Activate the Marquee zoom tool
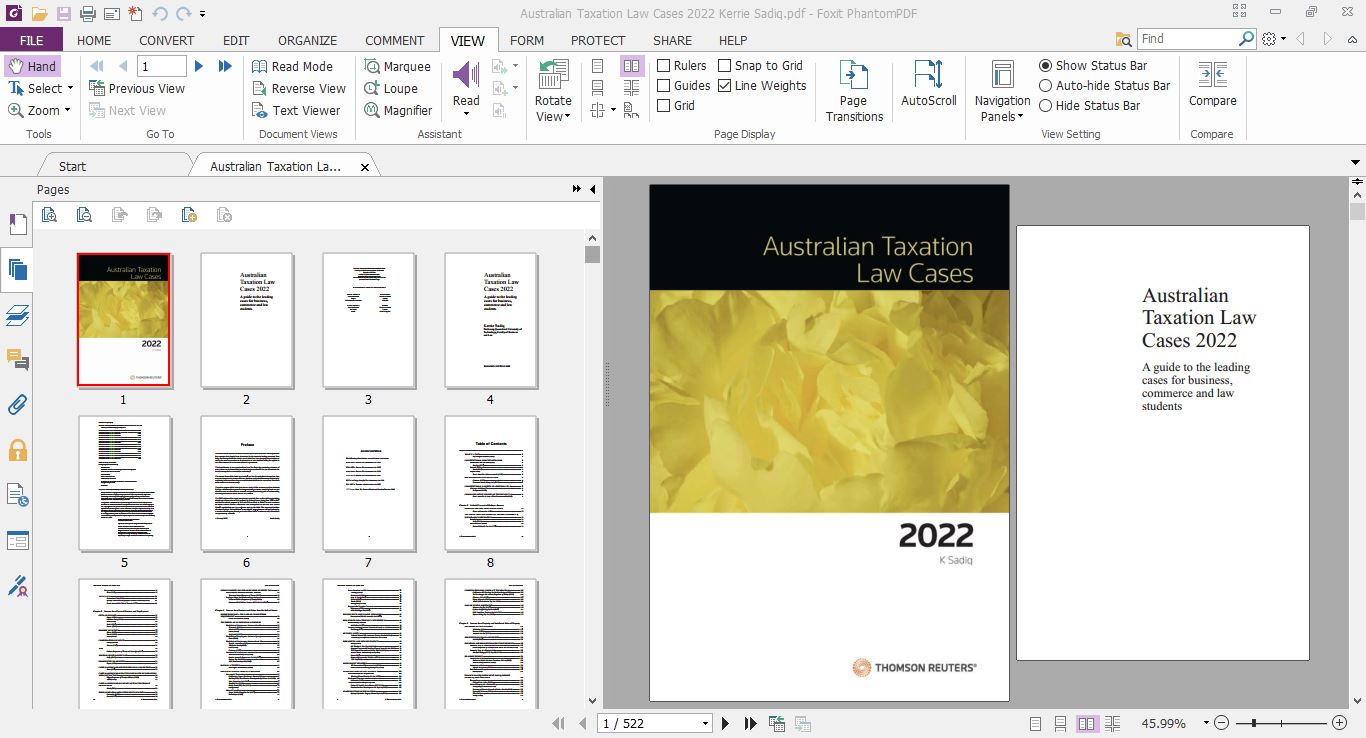This screenshot has height=738, width=1366. tap(398, 66)
